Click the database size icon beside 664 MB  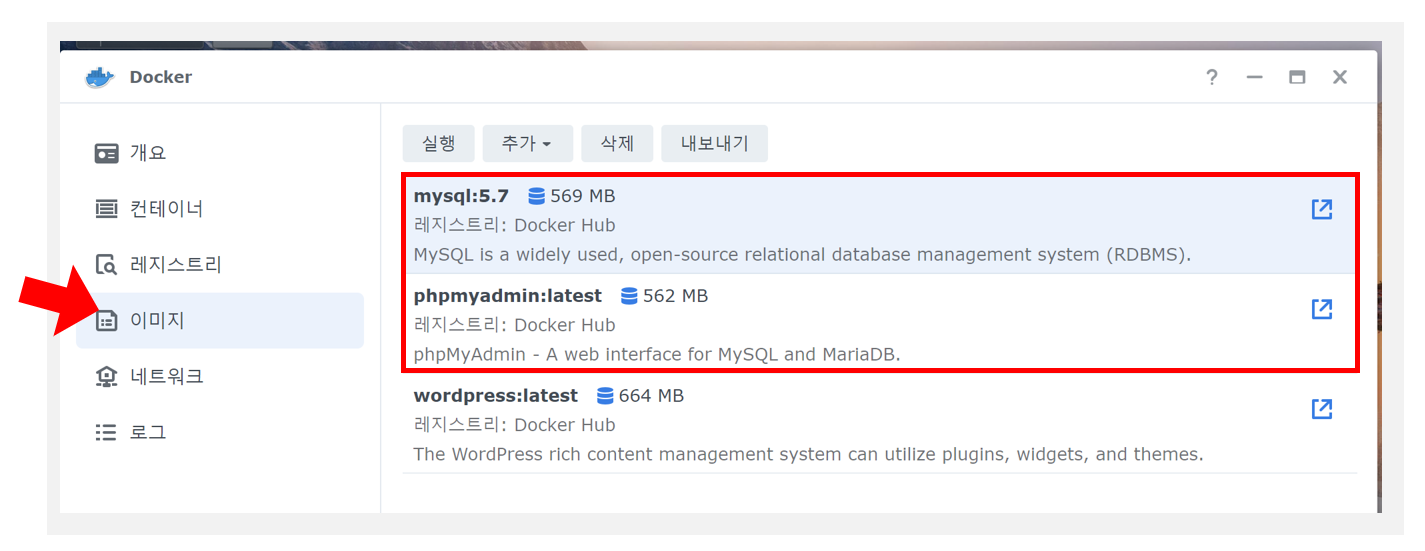click(605, 396)
